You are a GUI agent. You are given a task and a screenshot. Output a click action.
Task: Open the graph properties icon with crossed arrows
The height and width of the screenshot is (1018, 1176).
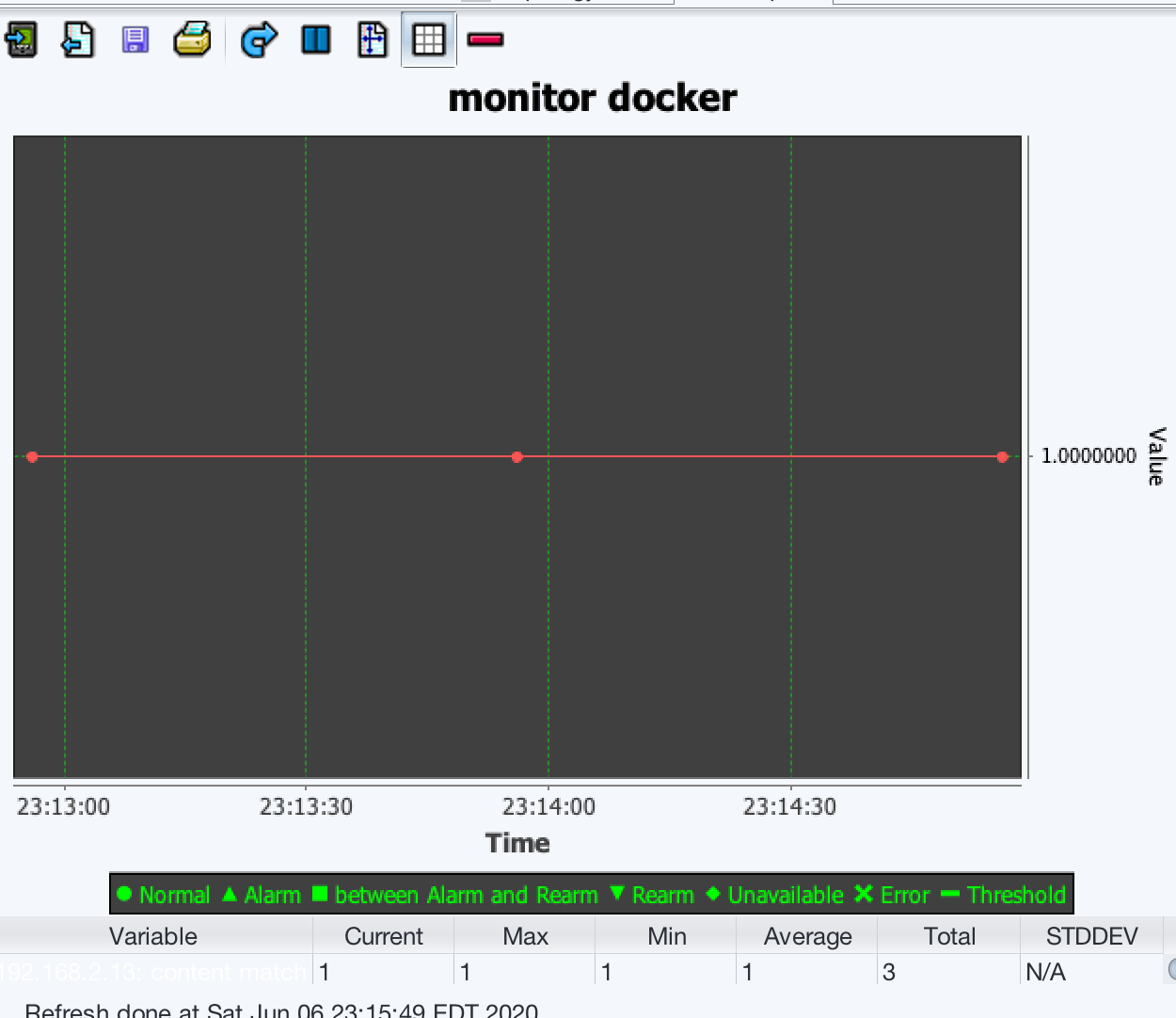pyautogui.click(x=373, y=40)
